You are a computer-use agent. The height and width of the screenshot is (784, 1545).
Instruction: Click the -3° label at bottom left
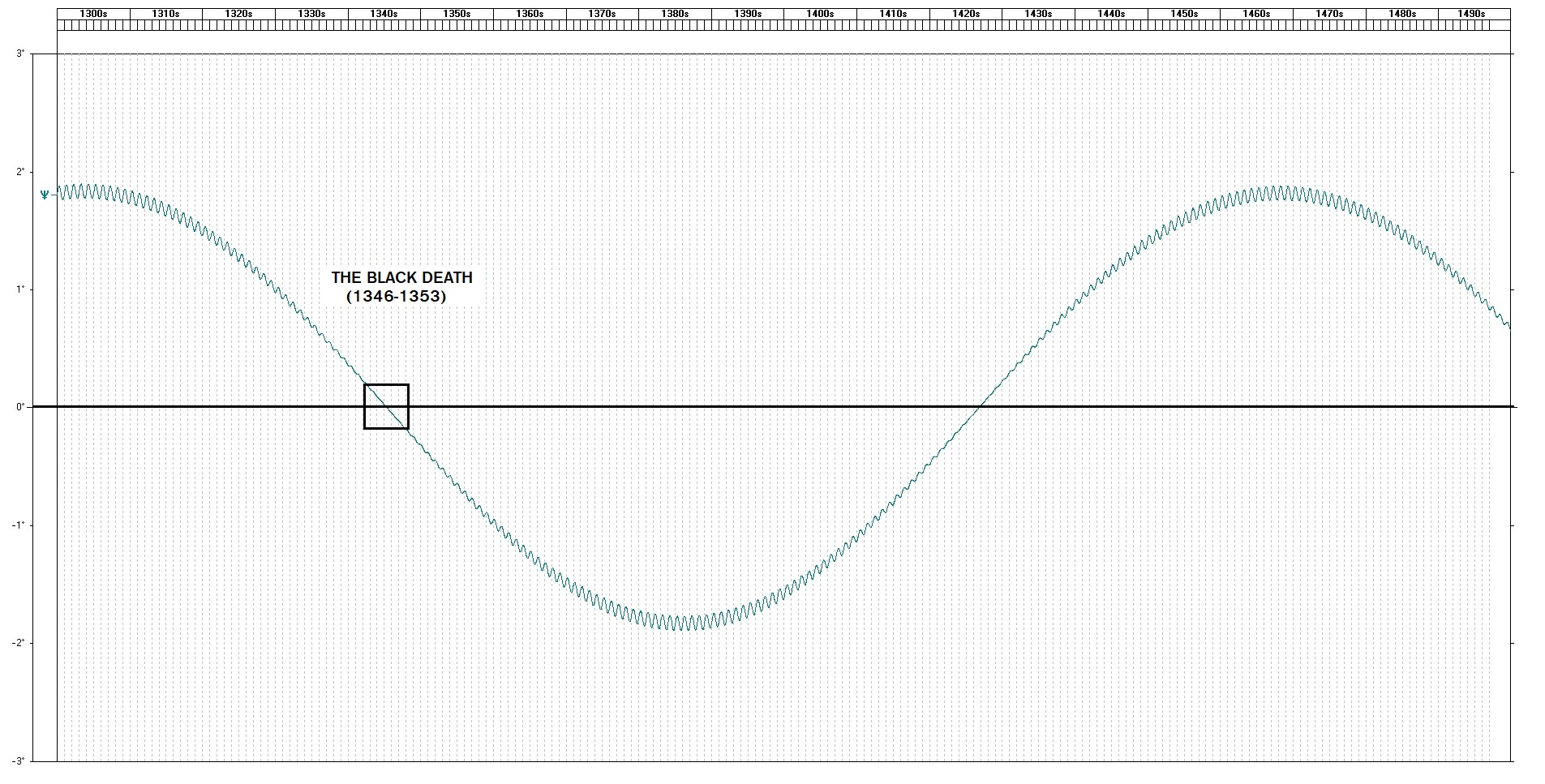(18, 760)
